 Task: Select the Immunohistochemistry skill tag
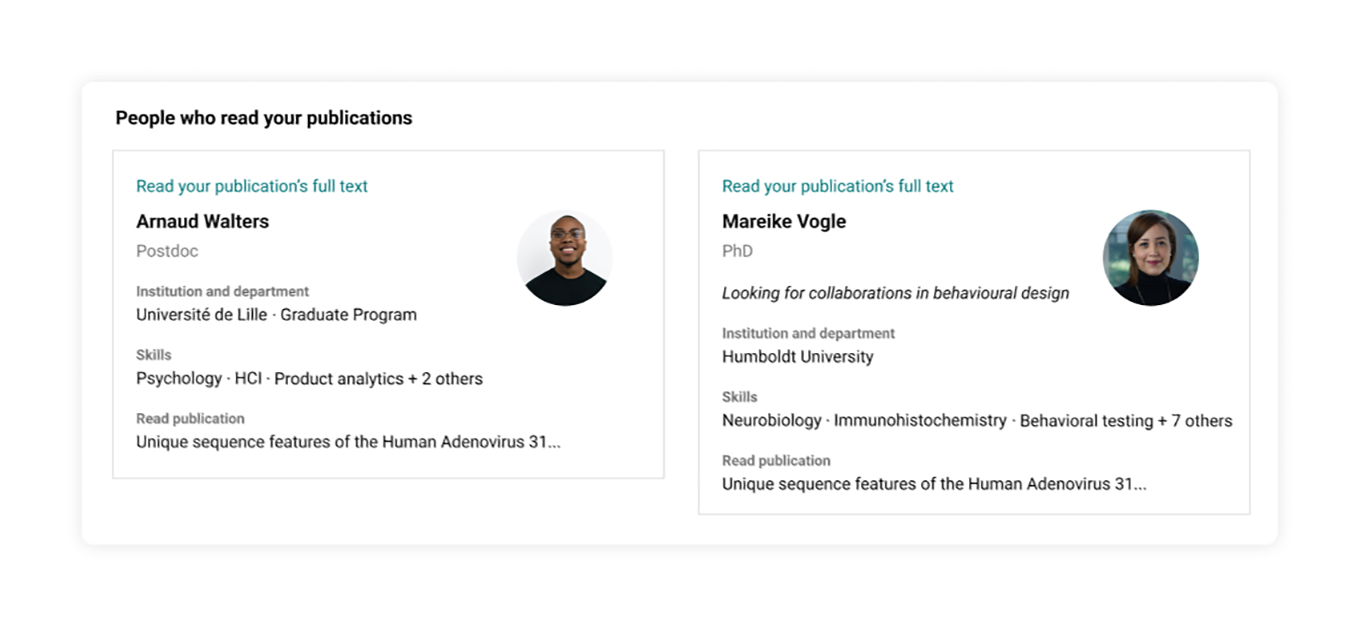point(921,420)
